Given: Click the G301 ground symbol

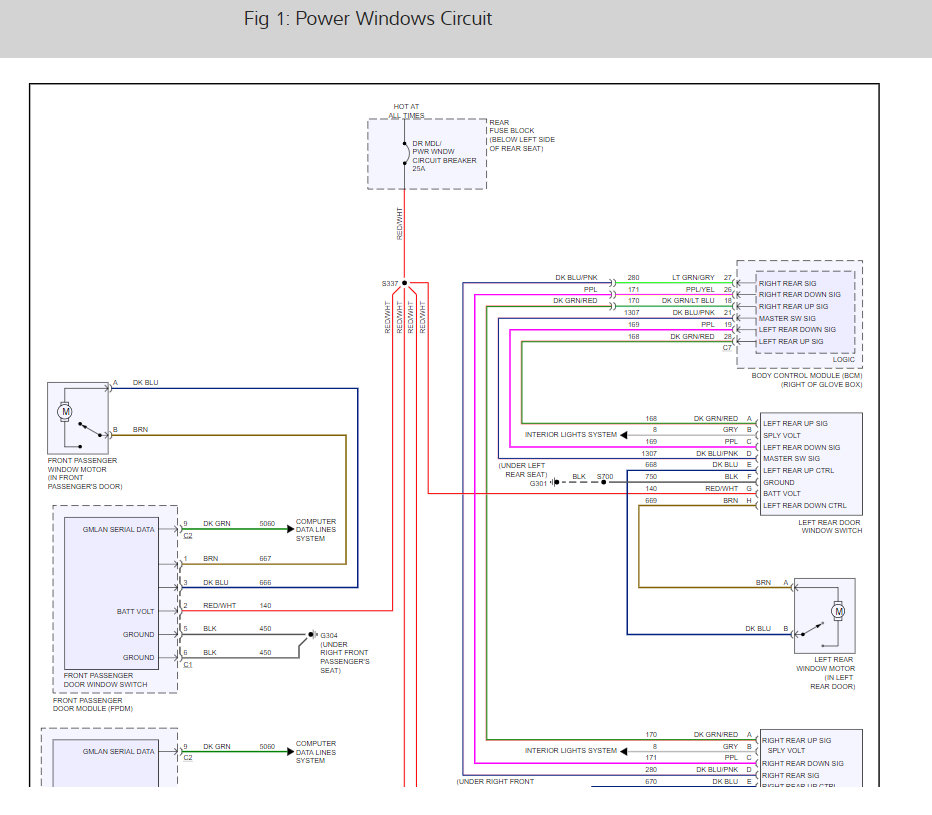Looking at the screenshot, I should coord(555,482).
